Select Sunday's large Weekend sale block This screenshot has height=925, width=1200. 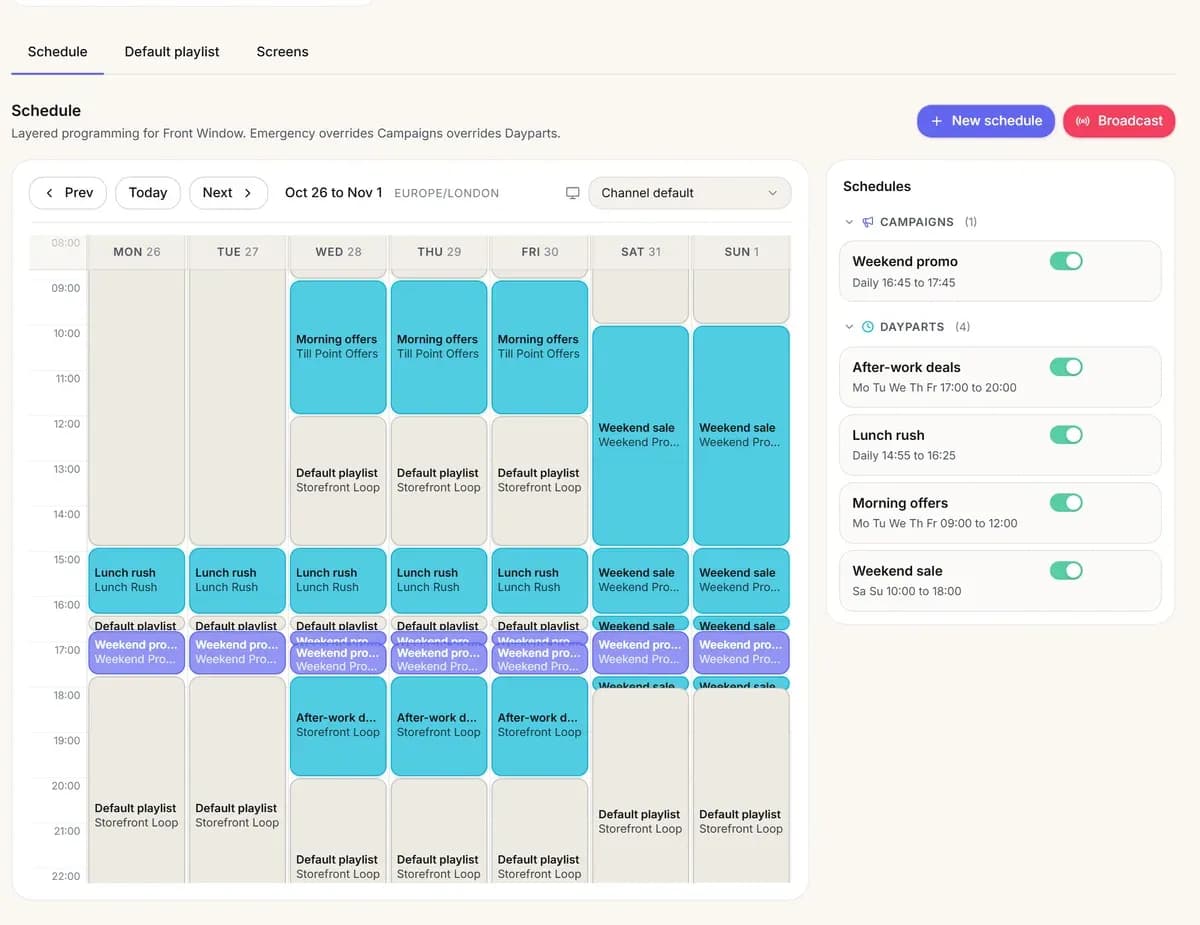(741, 435)
